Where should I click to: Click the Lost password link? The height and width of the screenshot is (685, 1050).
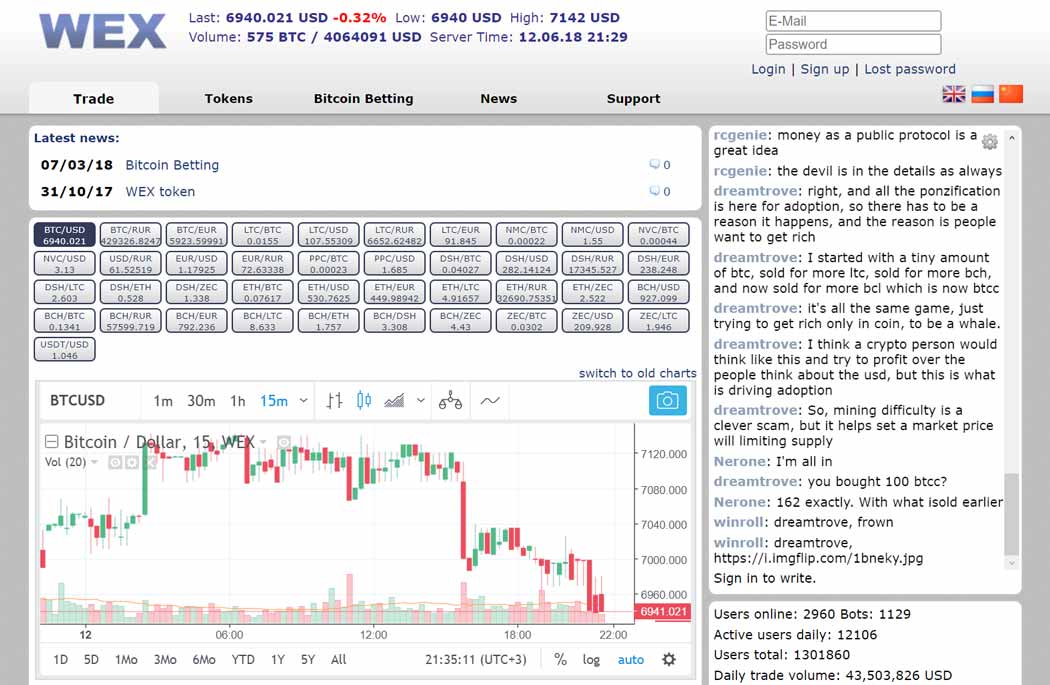pos(910,69)
